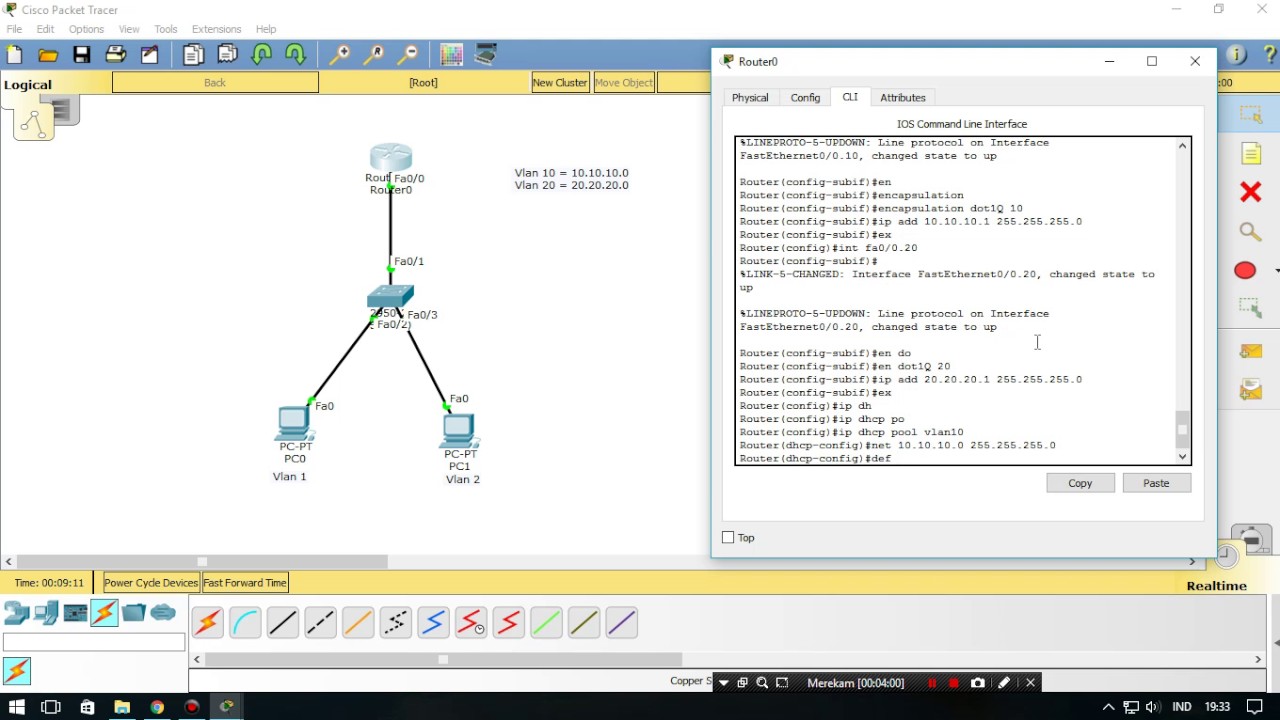Open the Extensions menu

point(216,29)
